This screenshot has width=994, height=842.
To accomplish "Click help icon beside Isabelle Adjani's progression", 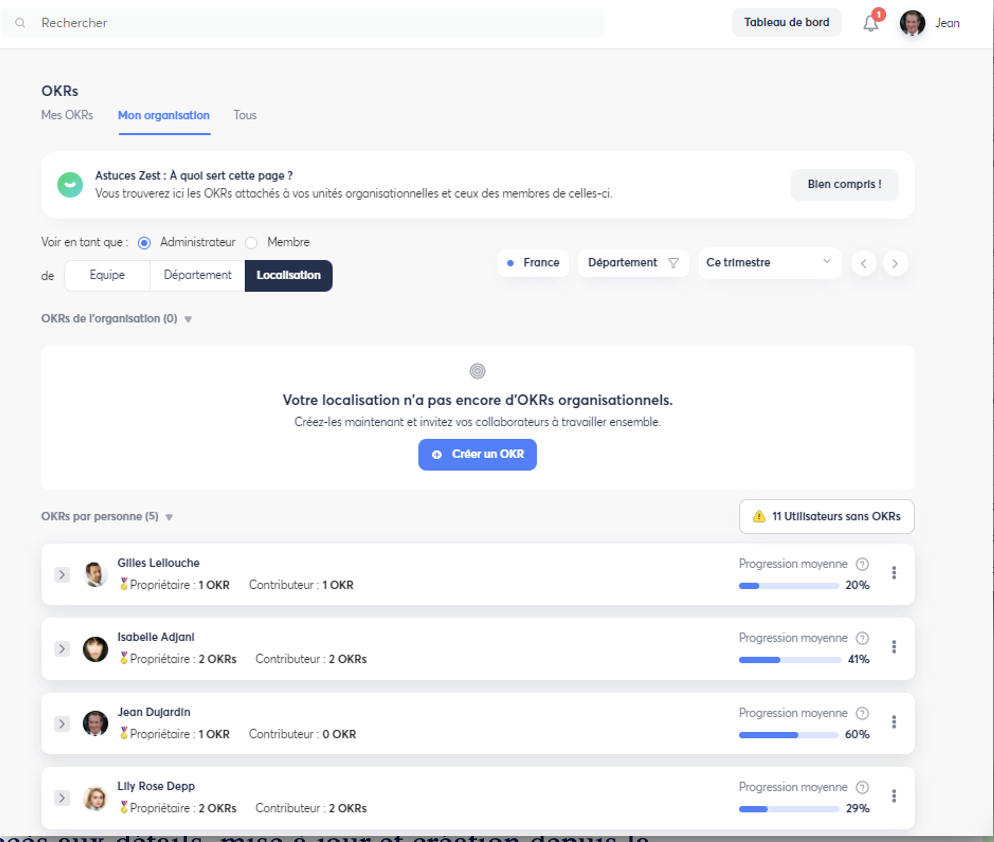I will click(863, 638).
